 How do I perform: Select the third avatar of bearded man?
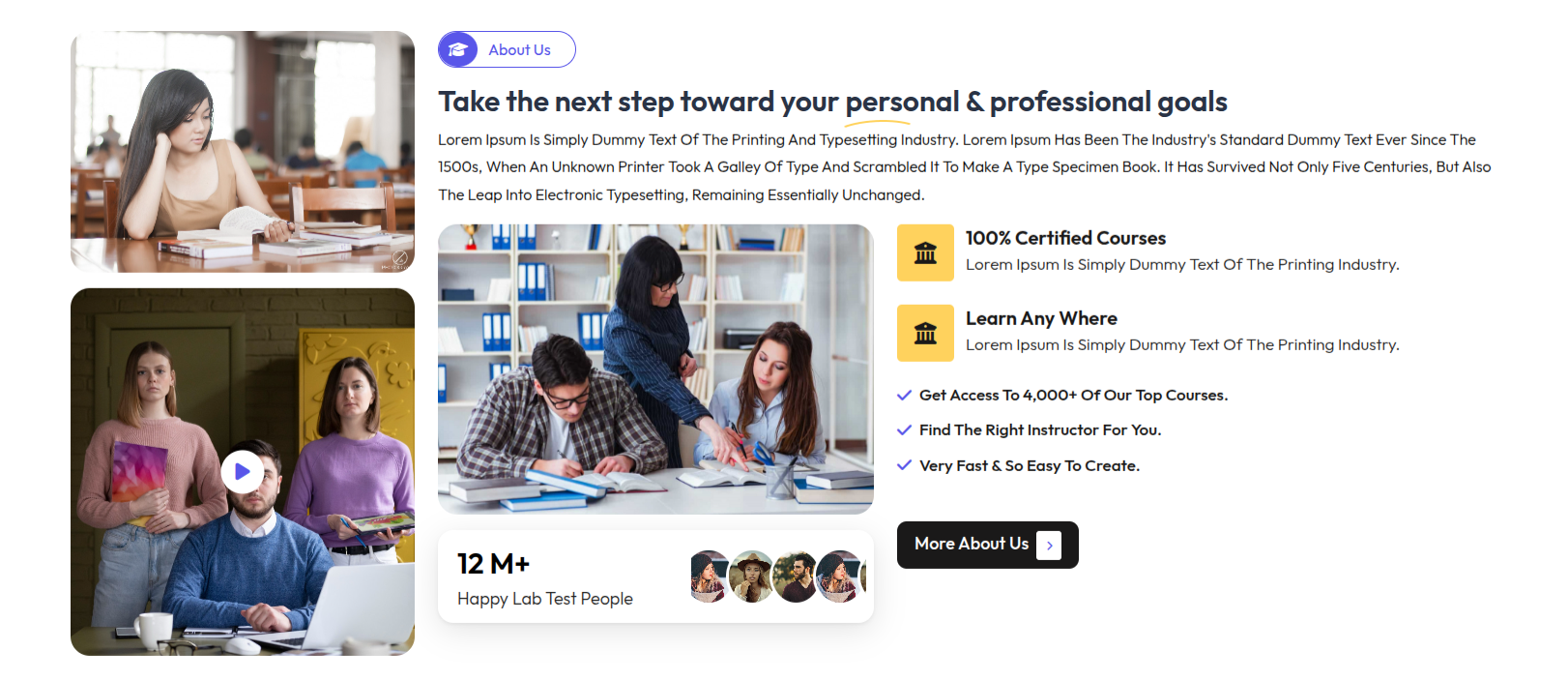tap(796, 577)
